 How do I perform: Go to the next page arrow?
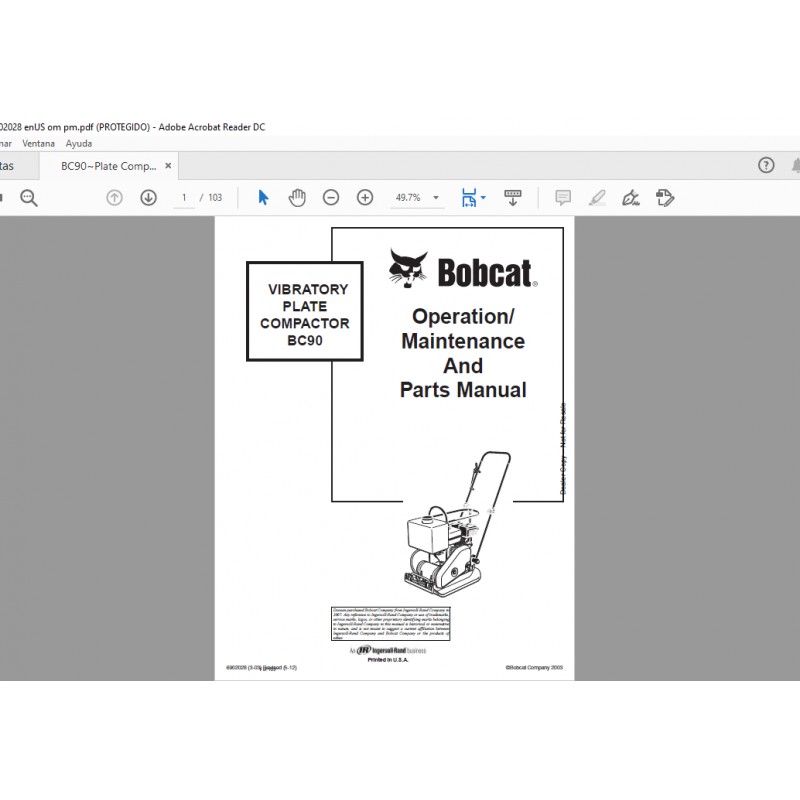(x=147, y=197)
